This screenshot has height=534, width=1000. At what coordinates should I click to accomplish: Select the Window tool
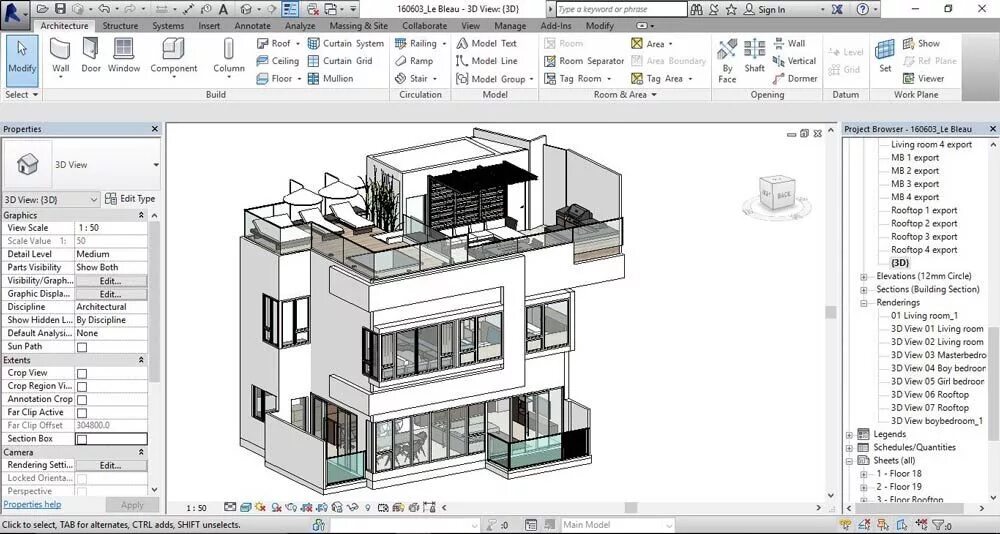[124, 56]
